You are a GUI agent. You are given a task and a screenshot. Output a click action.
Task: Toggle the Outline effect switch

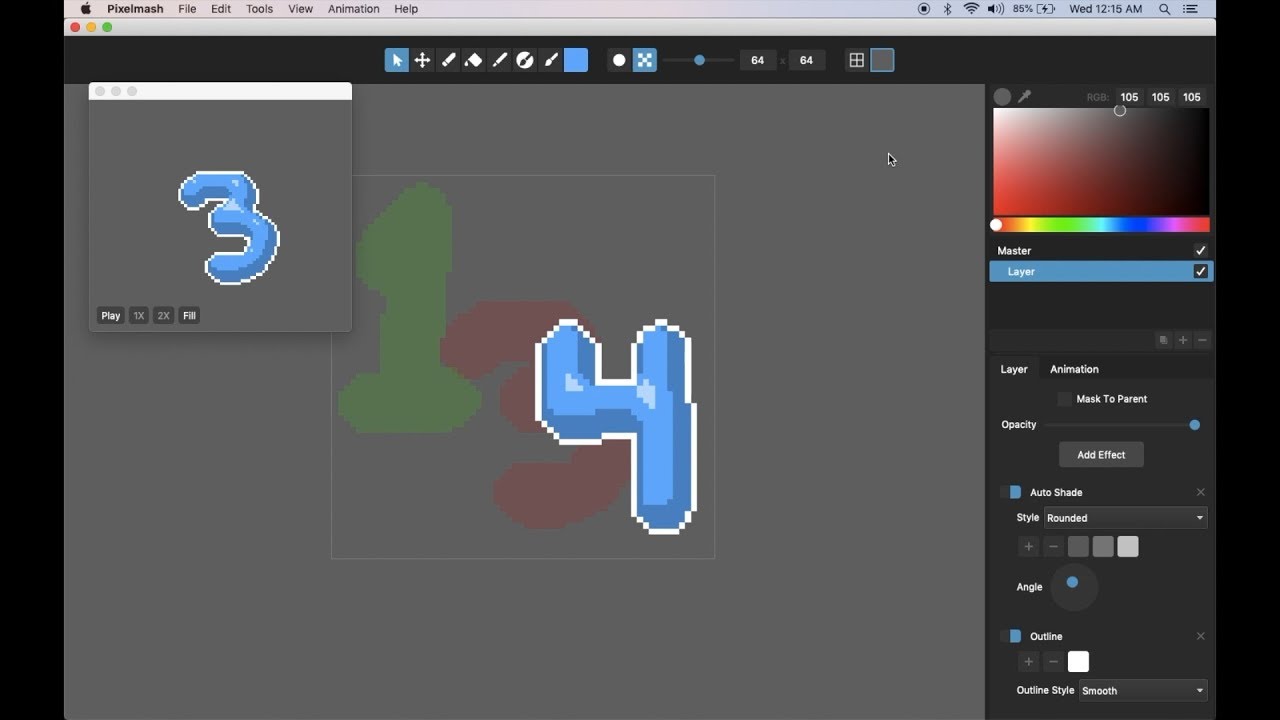[x=1011, y=636]
